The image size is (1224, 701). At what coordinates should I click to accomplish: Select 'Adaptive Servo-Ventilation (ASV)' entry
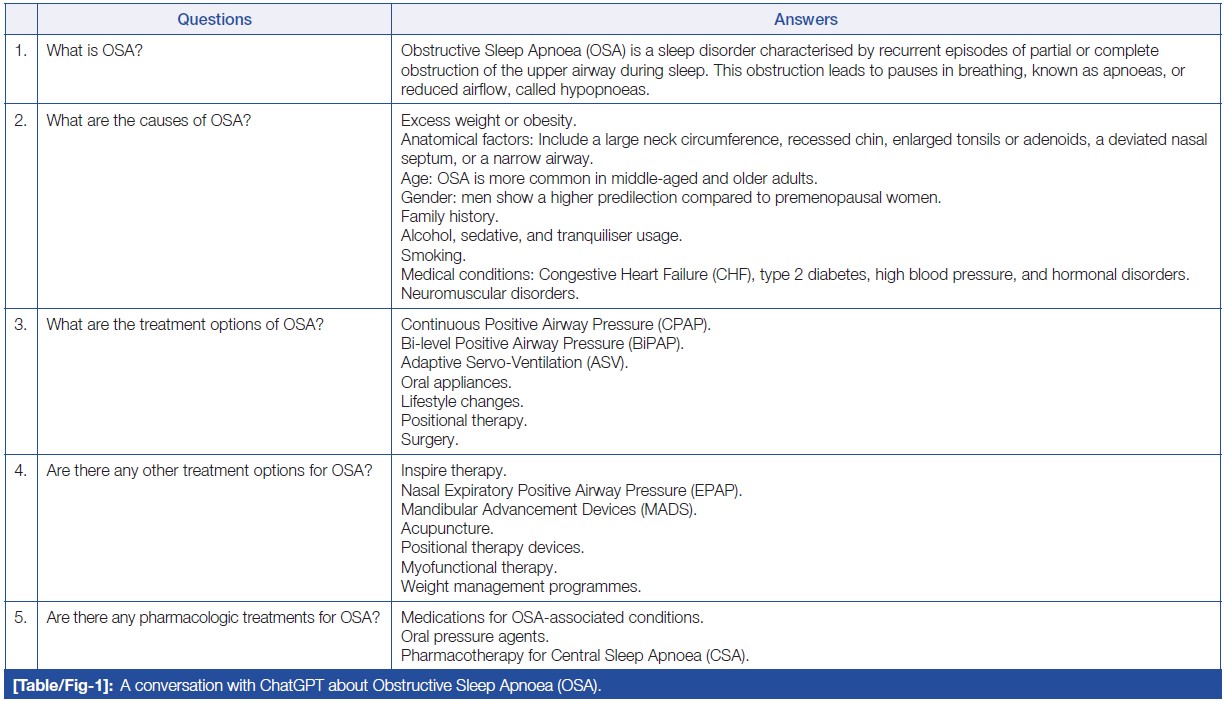pos(514,363)
